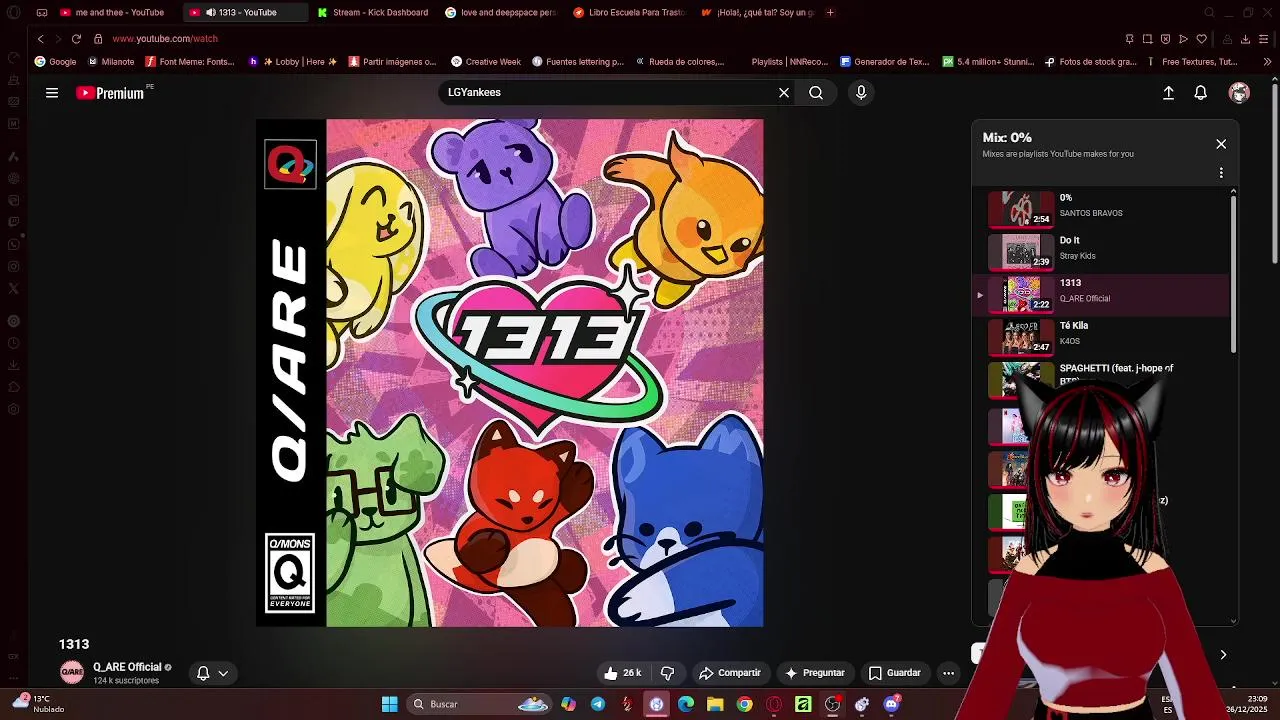
Task: Open more actions ellipsis below video
Action: click(948, 673)
